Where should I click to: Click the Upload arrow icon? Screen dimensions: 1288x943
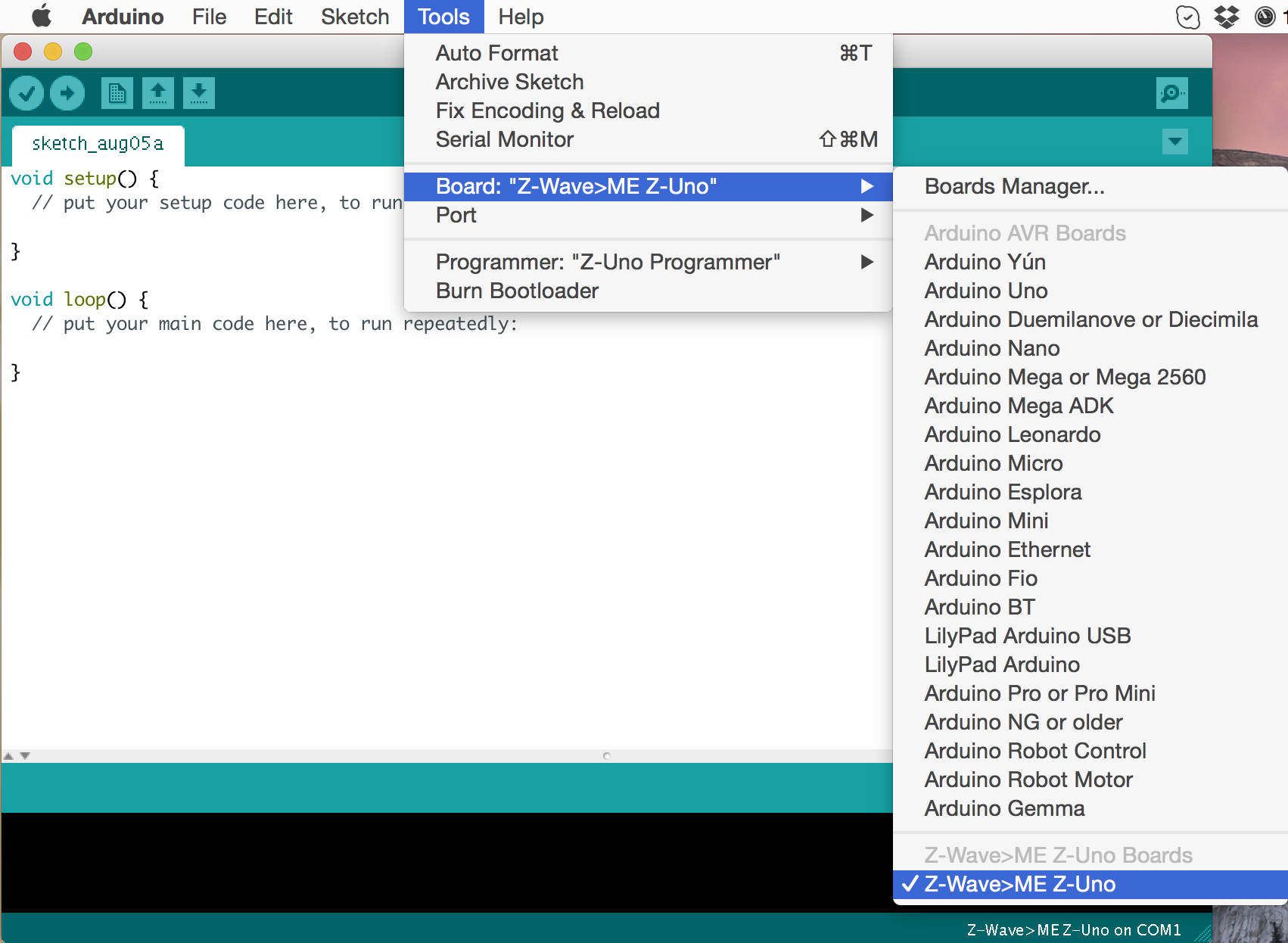(x=67, y=93)
